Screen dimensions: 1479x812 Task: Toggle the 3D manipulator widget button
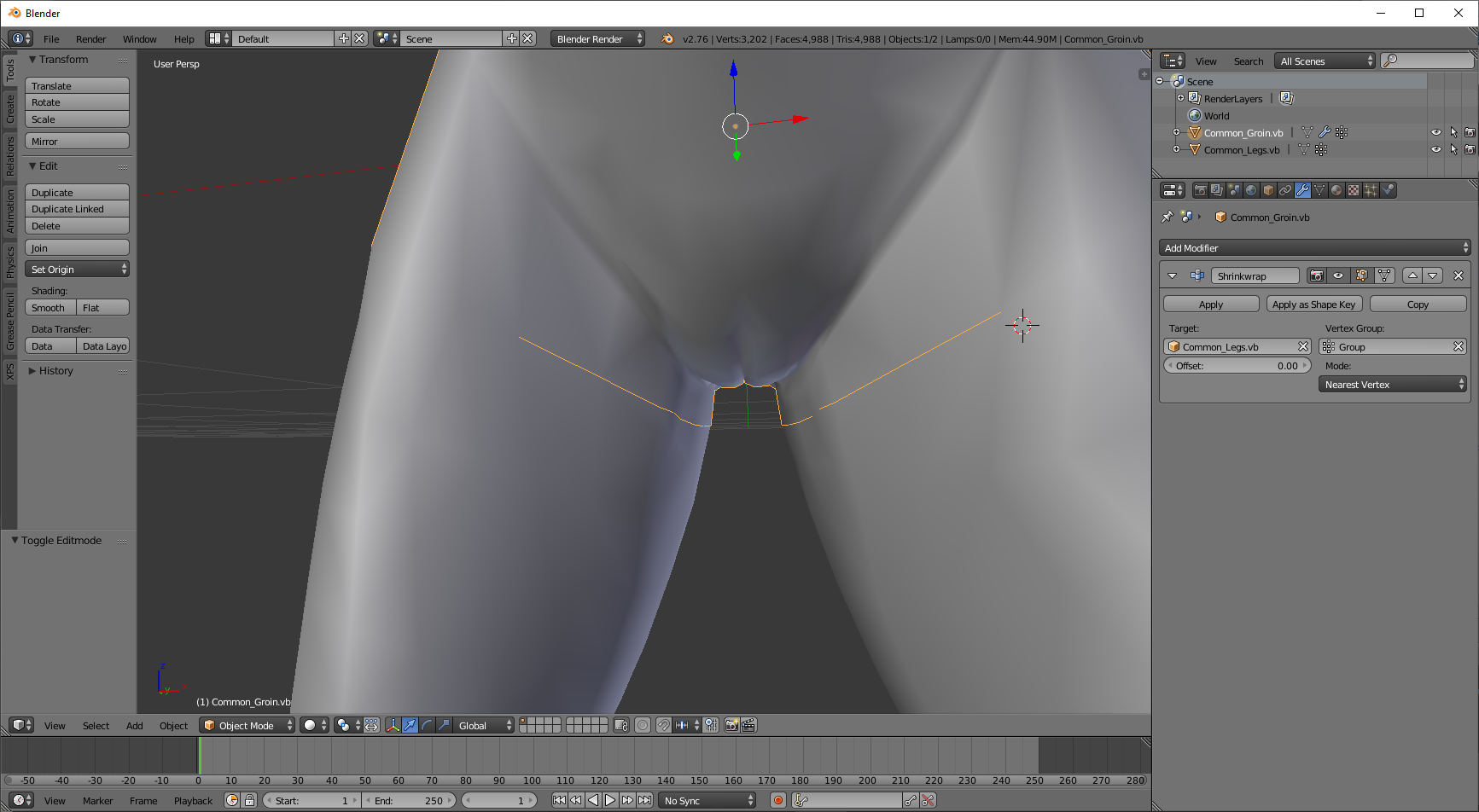(393, 725)
